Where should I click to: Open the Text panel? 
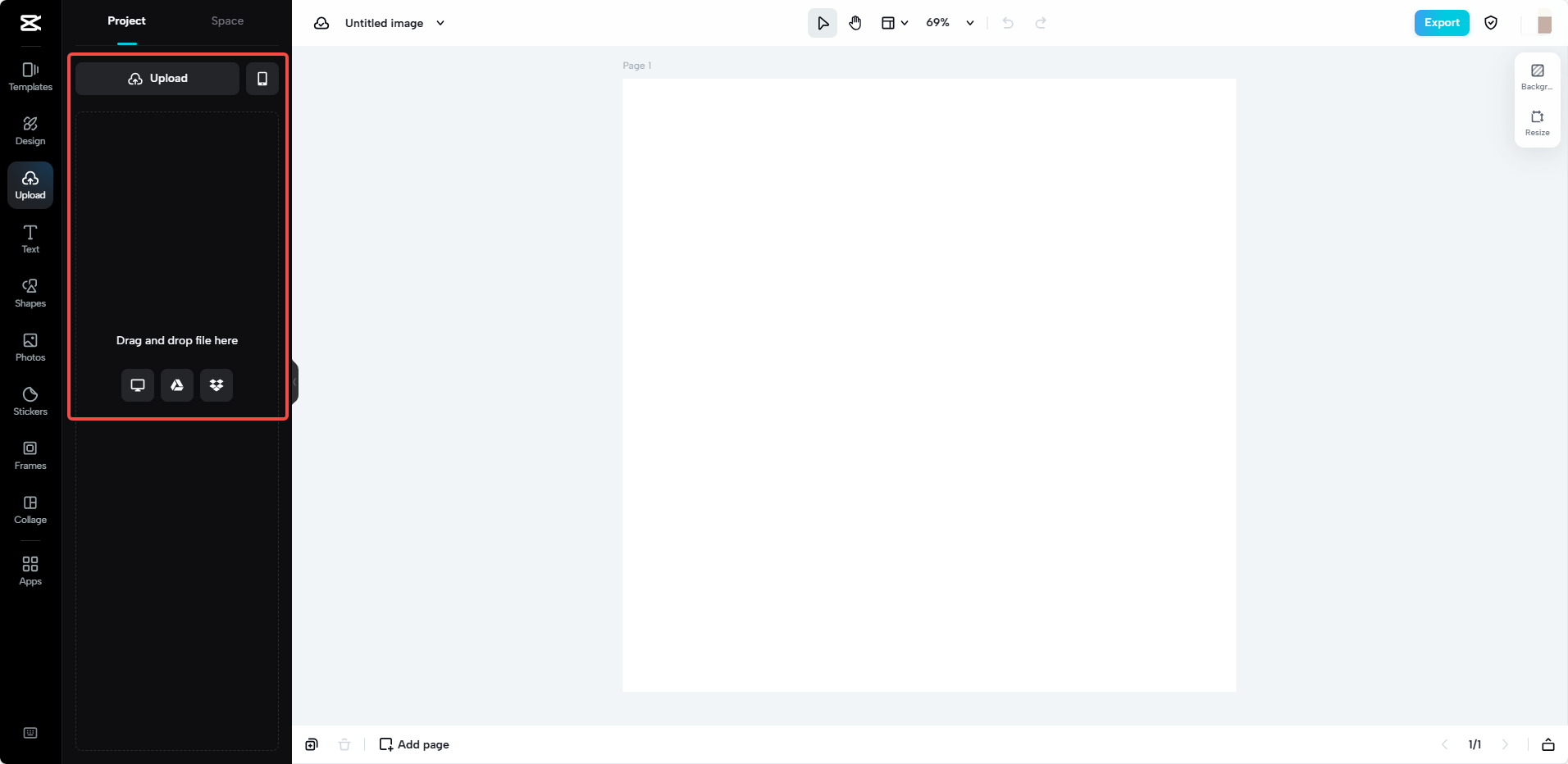(x=30, y=239)
